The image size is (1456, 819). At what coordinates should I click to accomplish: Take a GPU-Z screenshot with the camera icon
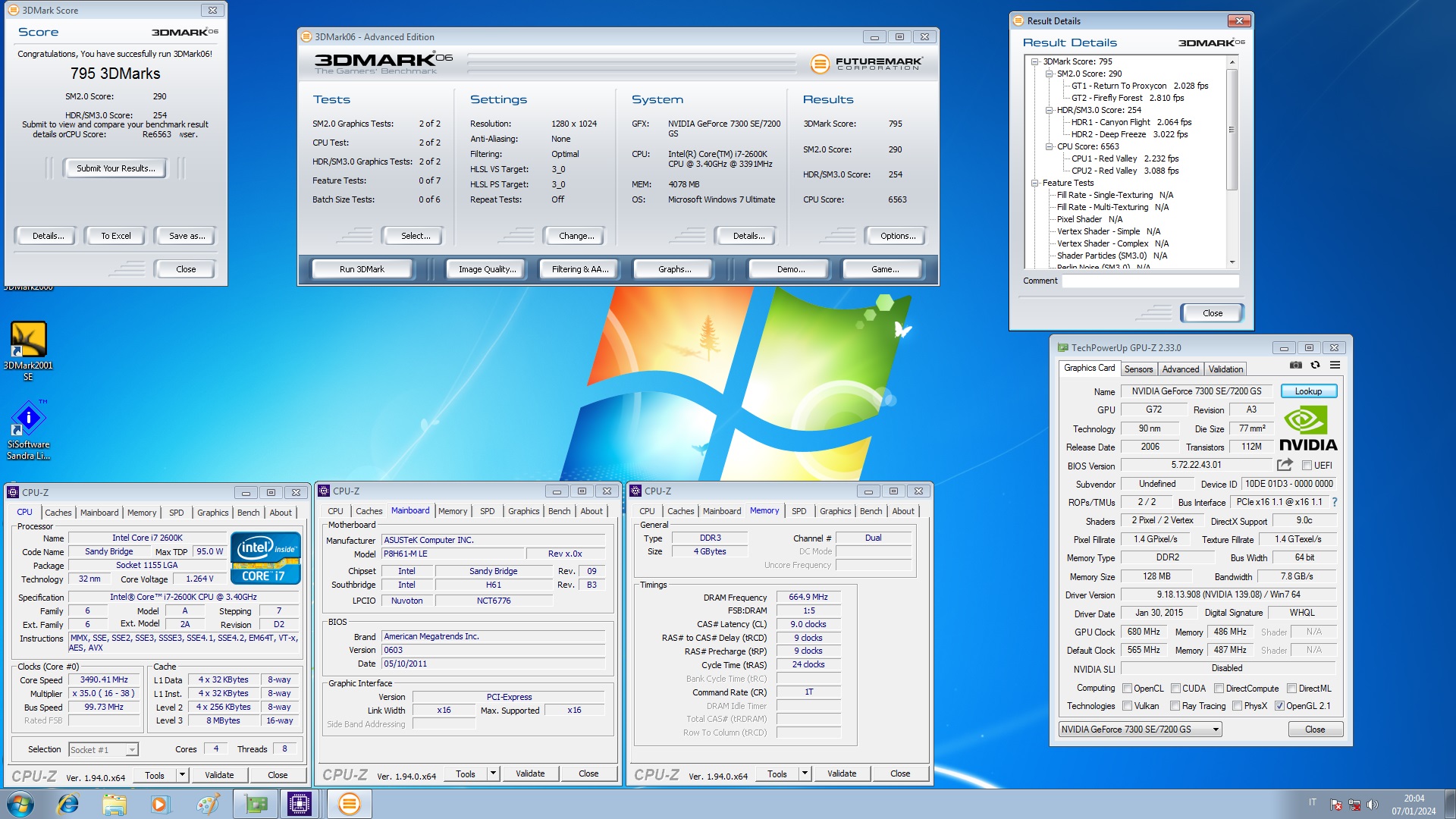(x=1296, y=366)
